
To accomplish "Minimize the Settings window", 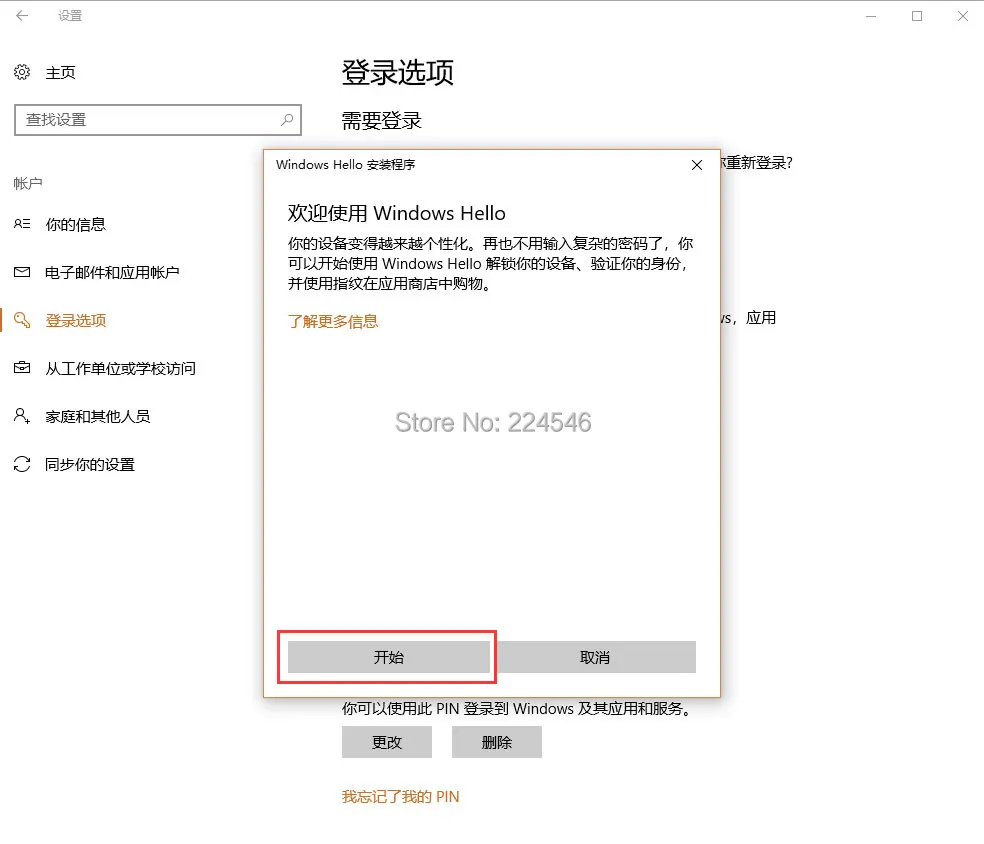I will tap(871, 16).
